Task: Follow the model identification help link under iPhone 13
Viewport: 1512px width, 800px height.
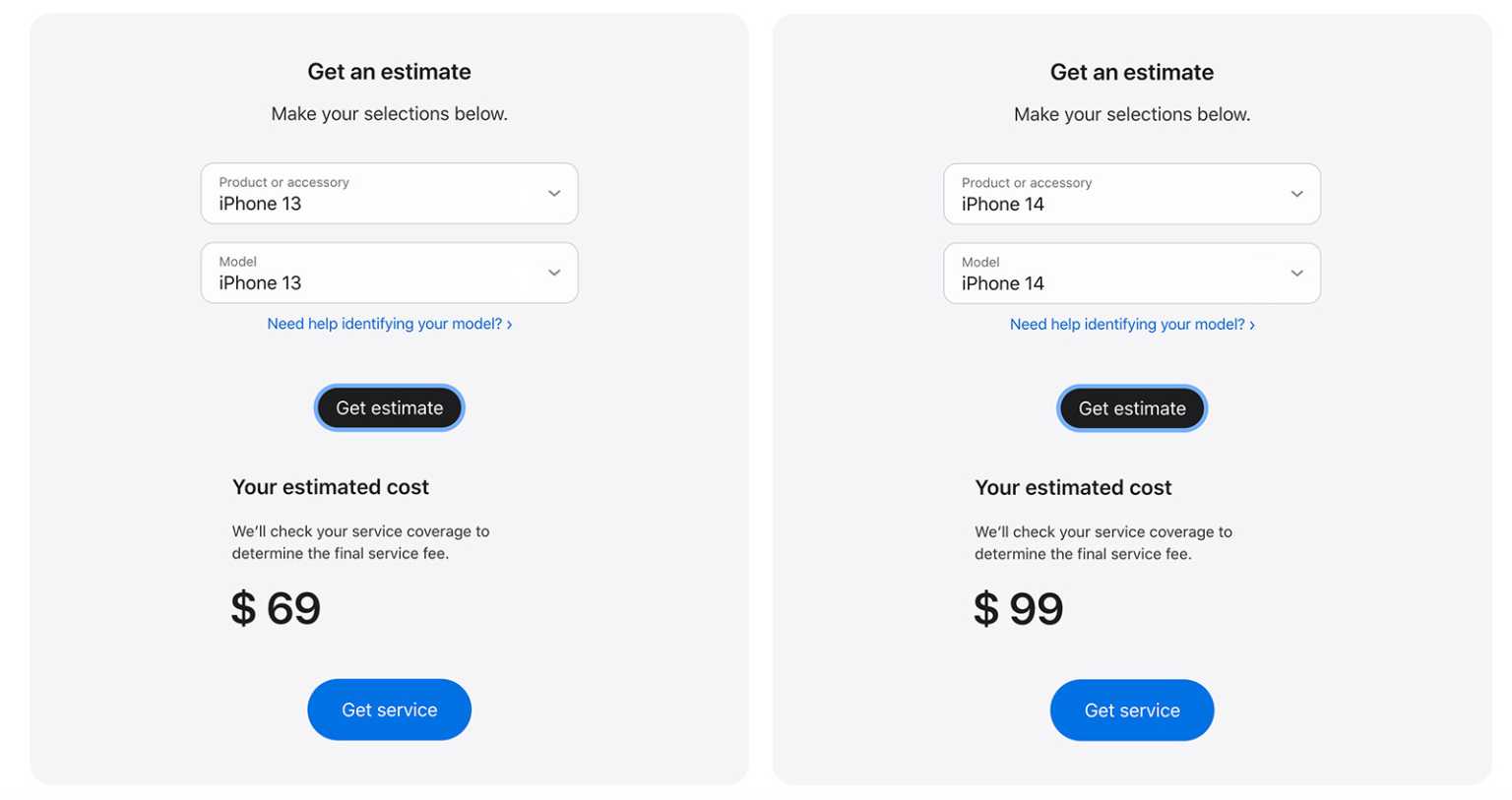Action: pyautogui.click(x=389, y=324)
